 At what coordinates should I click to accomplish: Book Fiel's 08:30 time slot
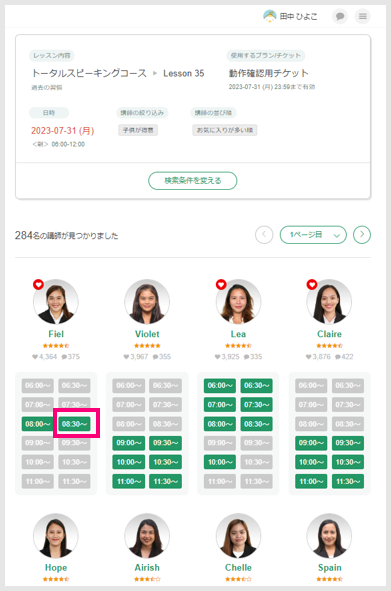click(x=74, y=424)
